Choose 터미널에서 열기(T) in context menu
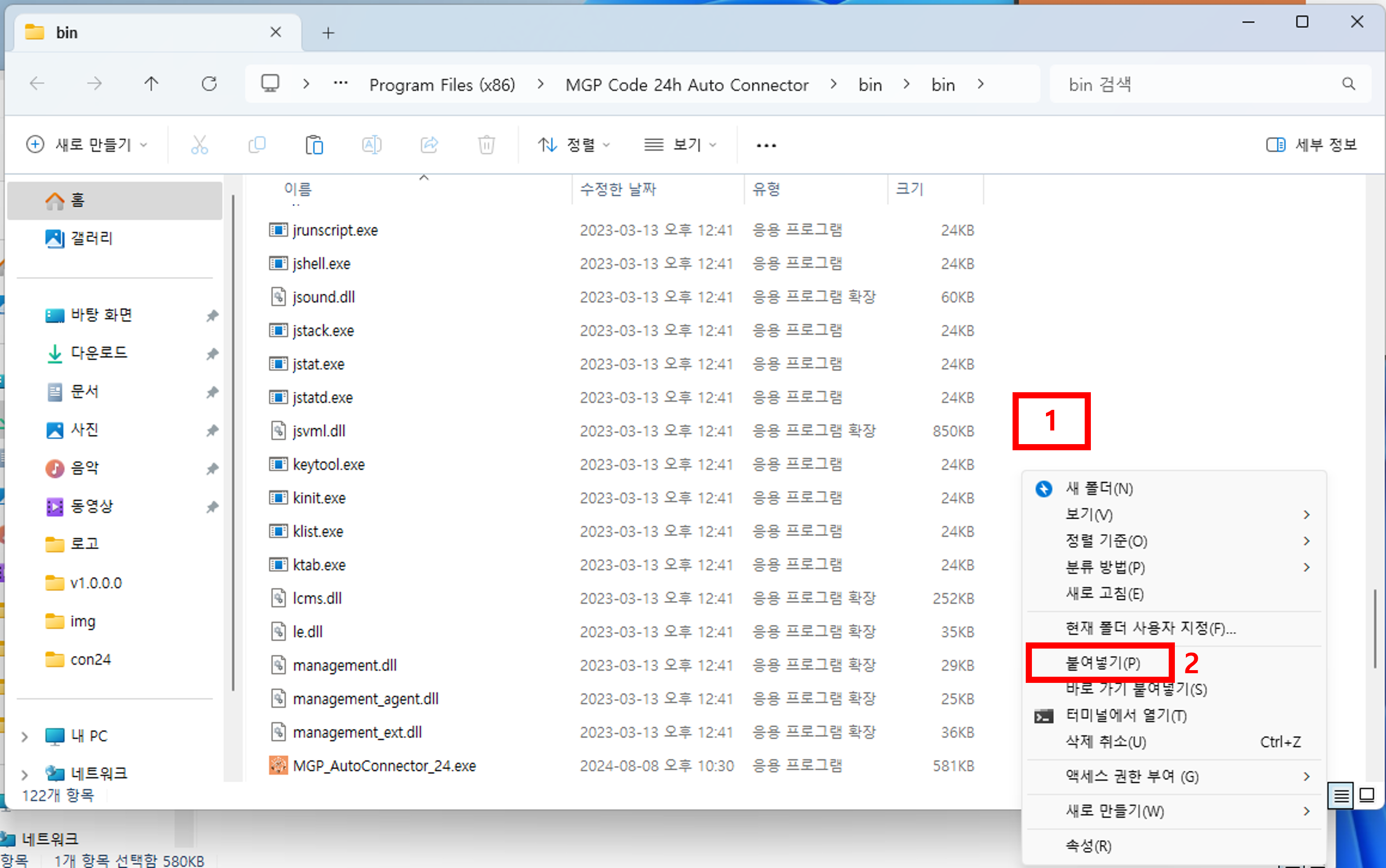1386x868 pixels. (1175, 716)
